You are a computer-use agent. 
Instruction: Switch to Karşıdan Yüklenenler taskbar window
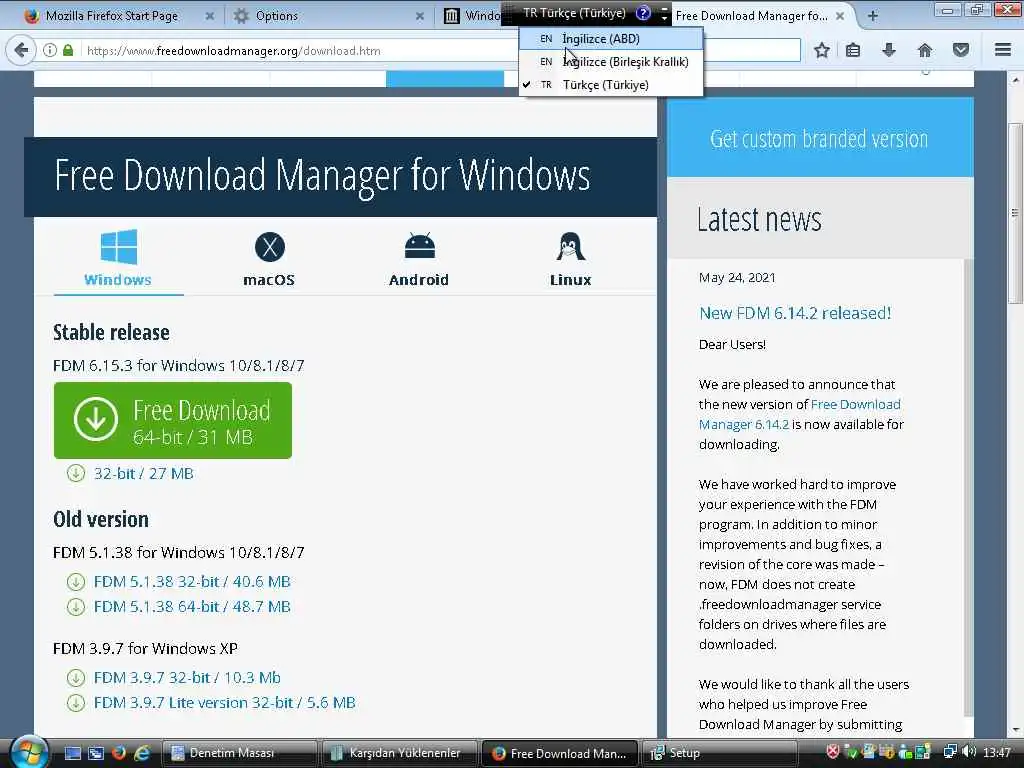[399, 753]
